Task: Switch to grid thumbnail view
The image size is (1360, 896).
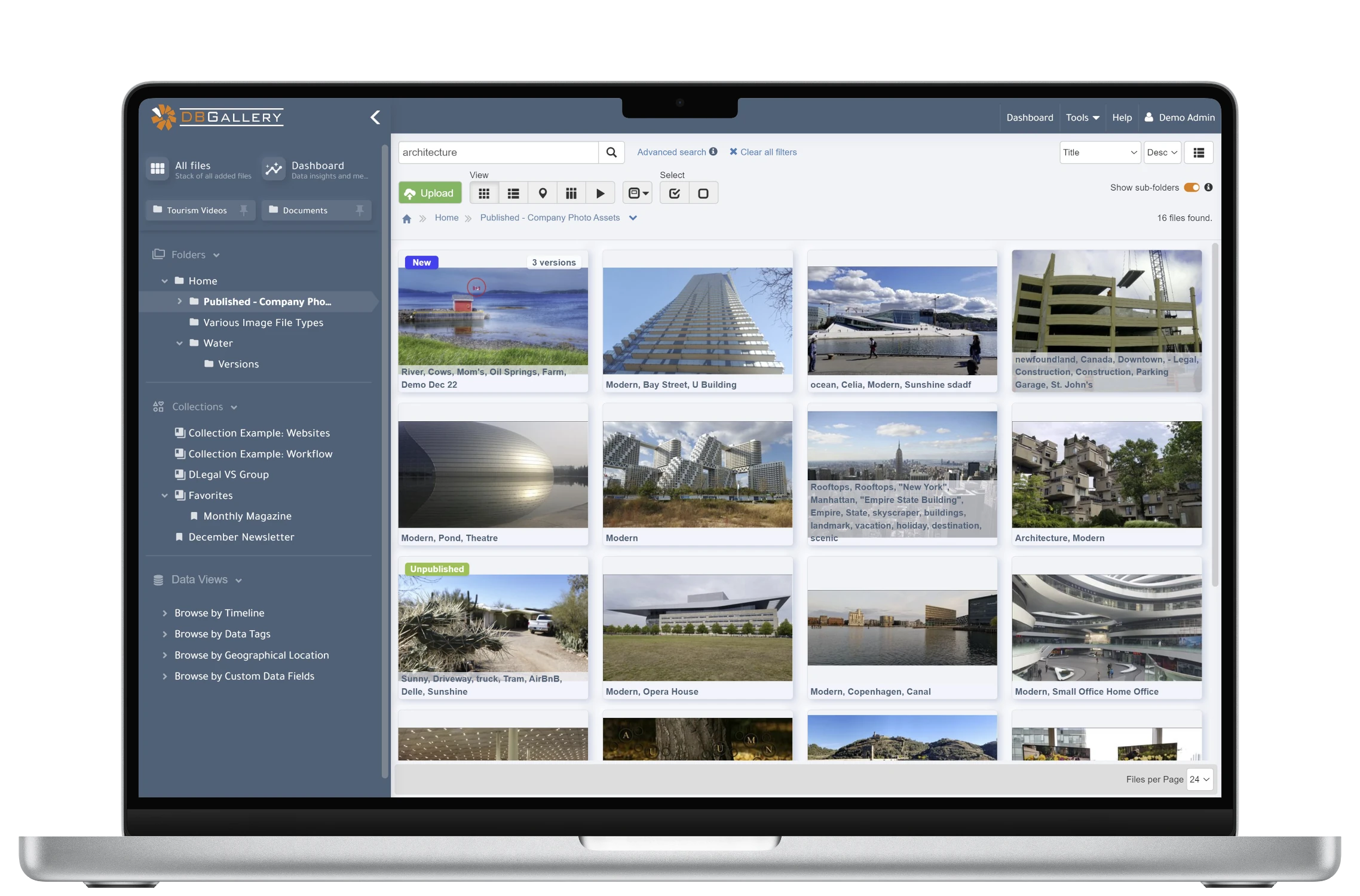Action: click(x=484, y=194)
